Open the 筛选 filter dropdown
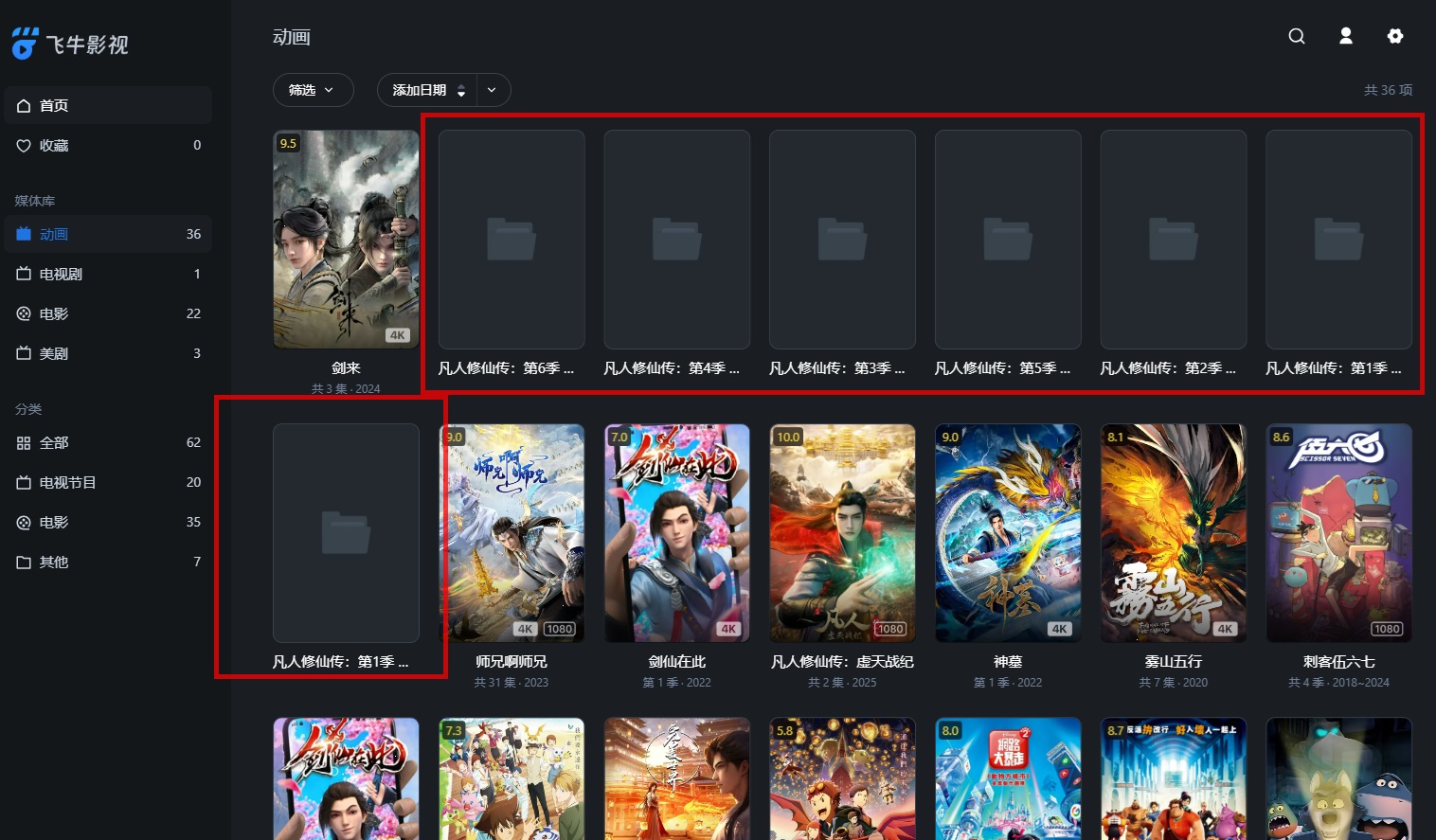1436x840 pixels. coord(313,90)
